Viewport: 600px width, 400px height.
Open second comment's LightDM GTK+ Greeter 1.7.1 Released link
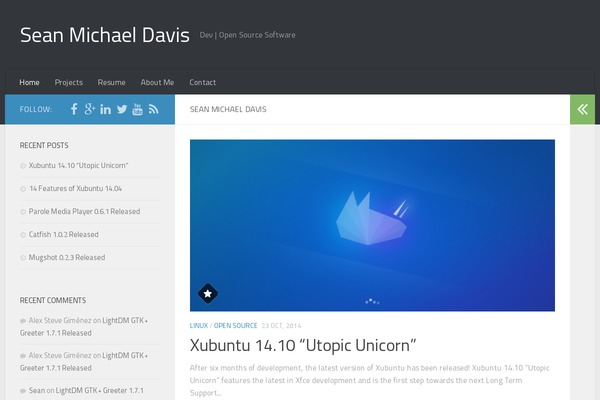84,361
